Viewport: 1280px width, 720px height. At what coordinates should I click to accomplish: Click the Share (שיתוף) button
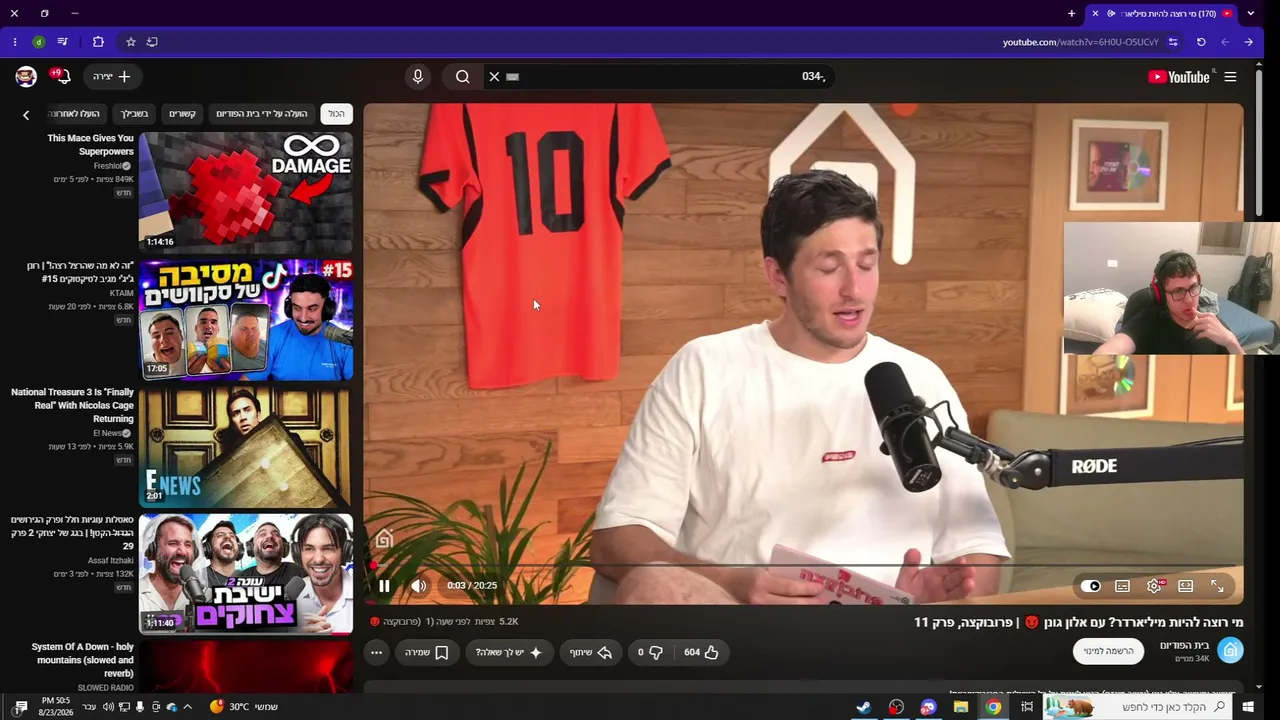click(591, 652)
